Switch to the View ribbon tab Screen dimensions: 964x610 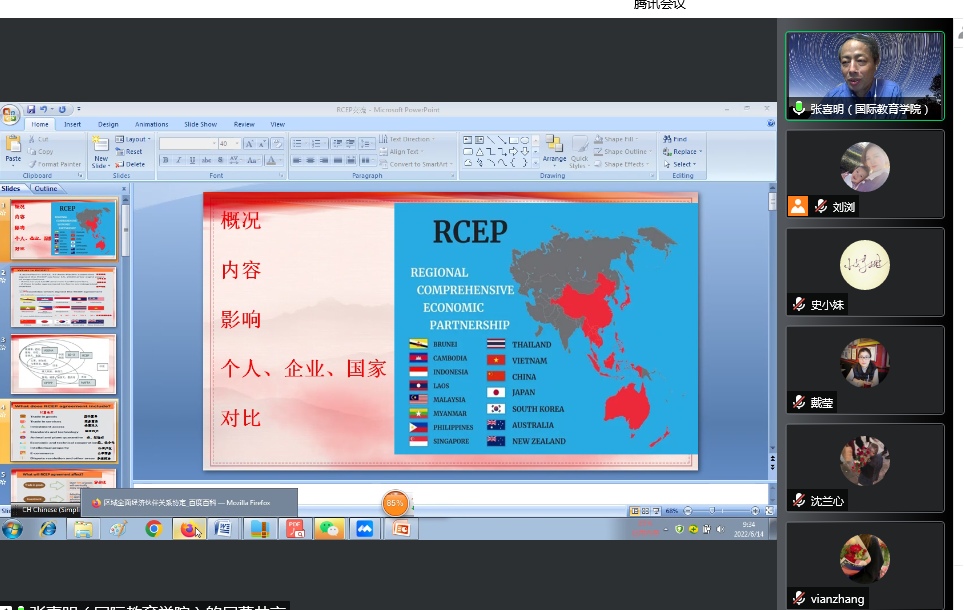pos(278,124)
